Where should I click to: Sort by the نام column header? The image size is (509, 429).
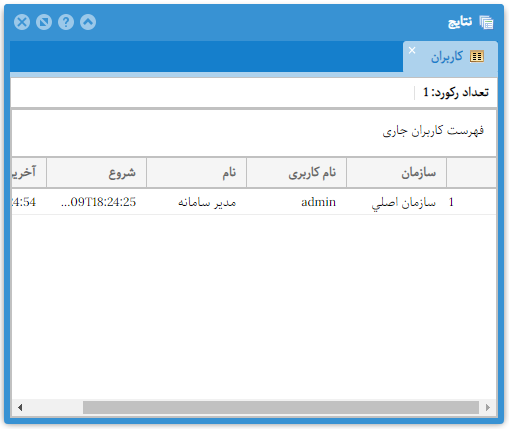(197, 172)
